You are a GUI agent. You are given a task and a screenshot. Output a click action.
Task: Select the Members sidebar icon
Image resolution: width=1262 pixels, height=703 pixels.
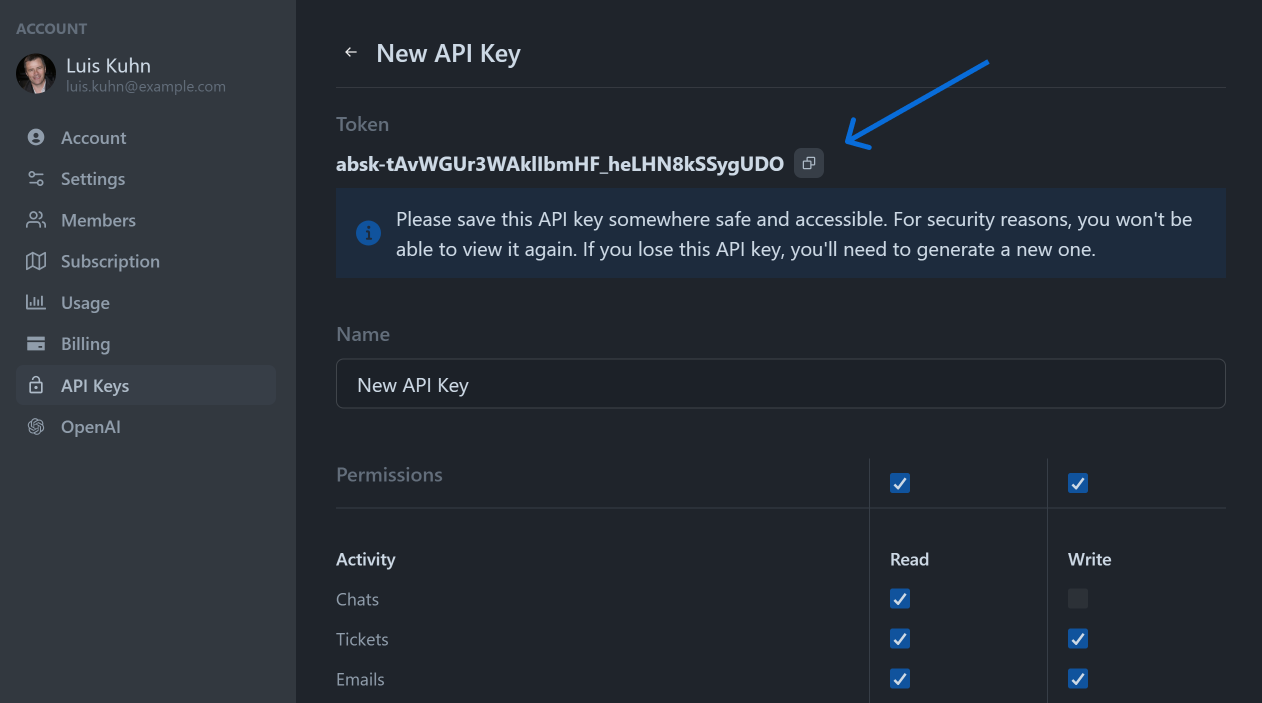pos(36,219)
